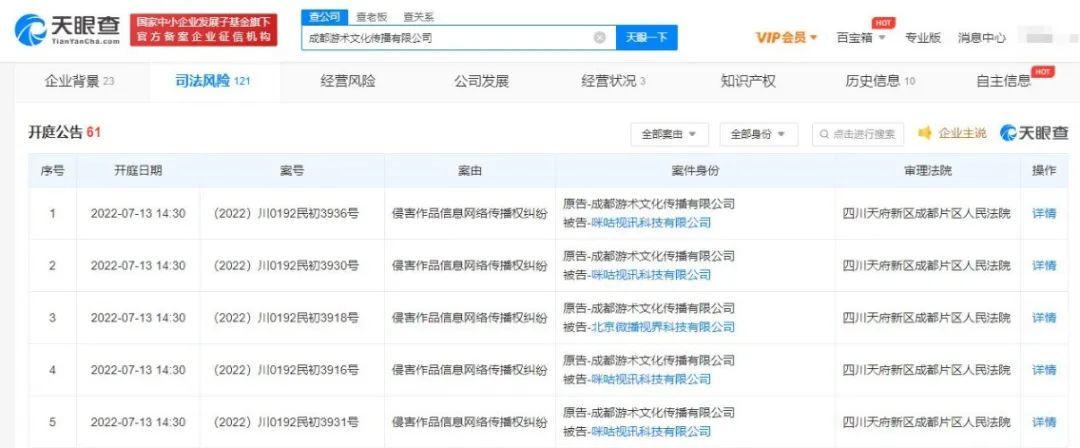Select the 自主信息 tab
This screenshot has height=448, width=1080.
click(x=1004, y=81)
